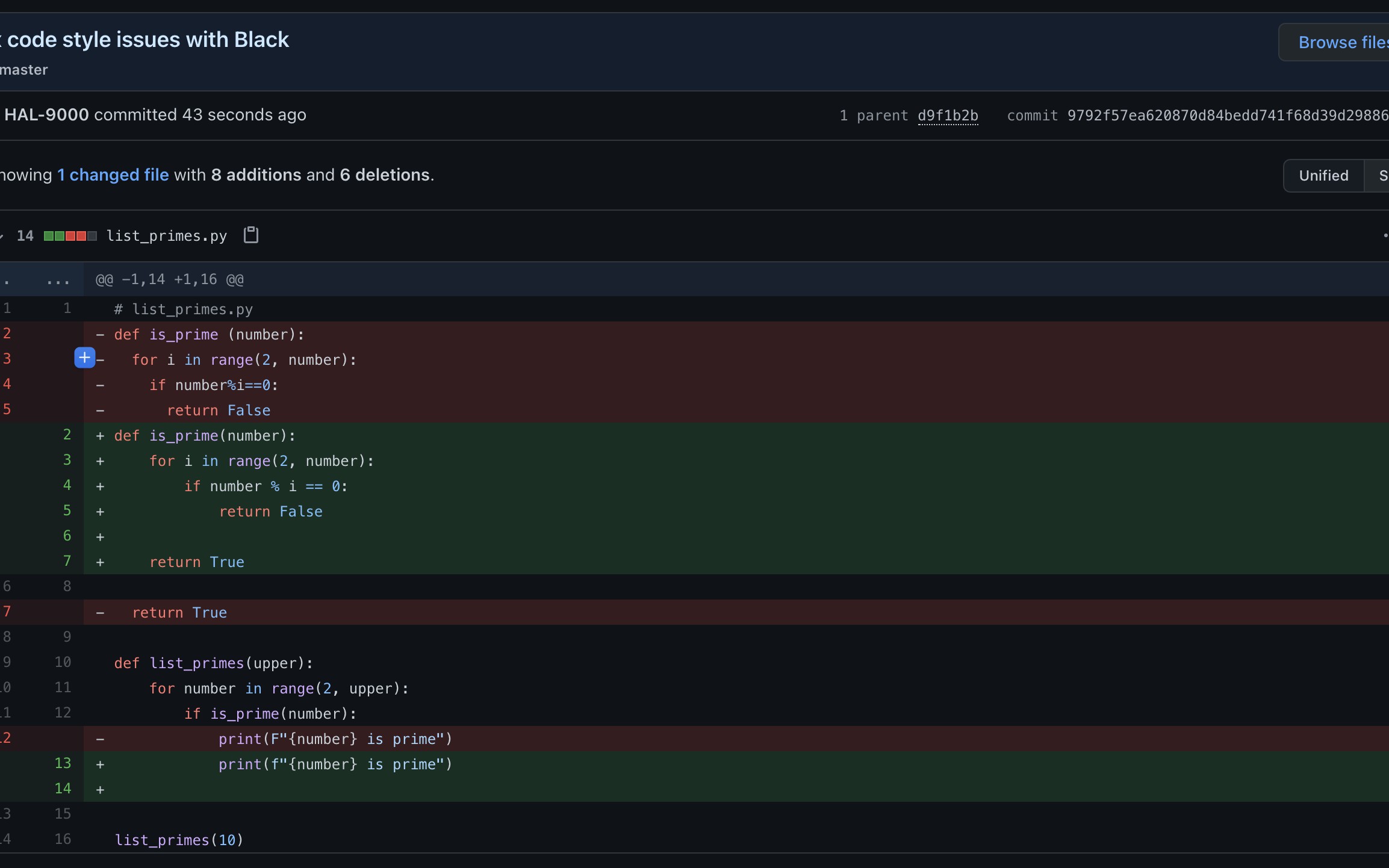Copy the list_primes.py file name
Screen dimensions: 1389x868
click(250, 235)
